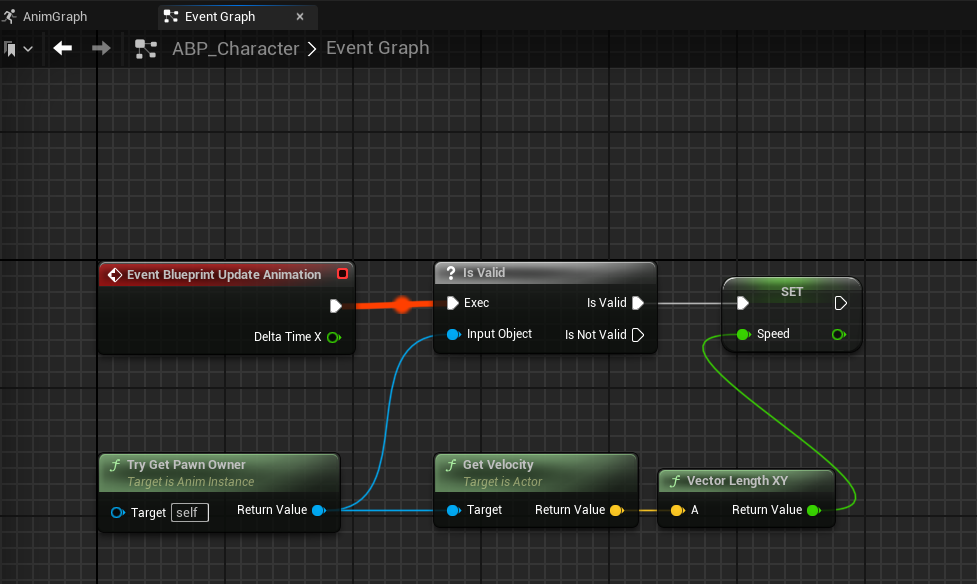Click the Event Graph tab graph icon
The height and width of the screenshot is (584, 977).
pos(171,16)
